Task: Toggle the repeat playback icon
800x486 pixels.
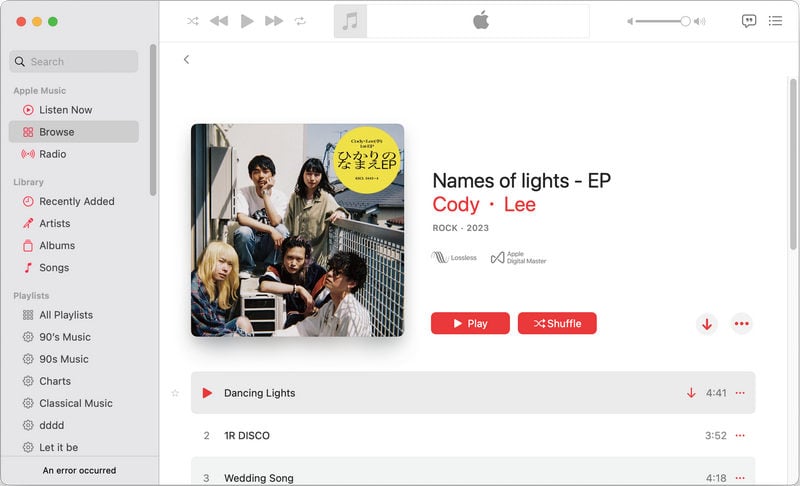Action: 300,21
